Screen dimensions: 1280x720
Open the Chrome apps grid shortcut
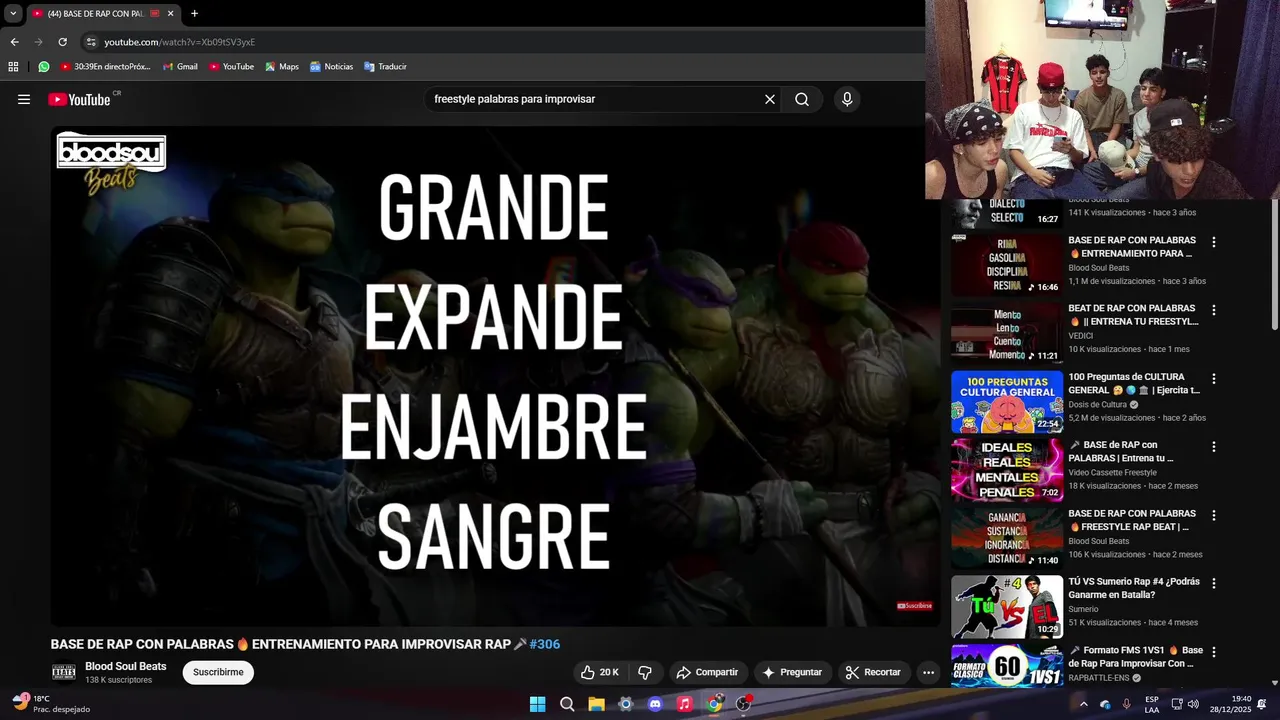tap(13, 67)
